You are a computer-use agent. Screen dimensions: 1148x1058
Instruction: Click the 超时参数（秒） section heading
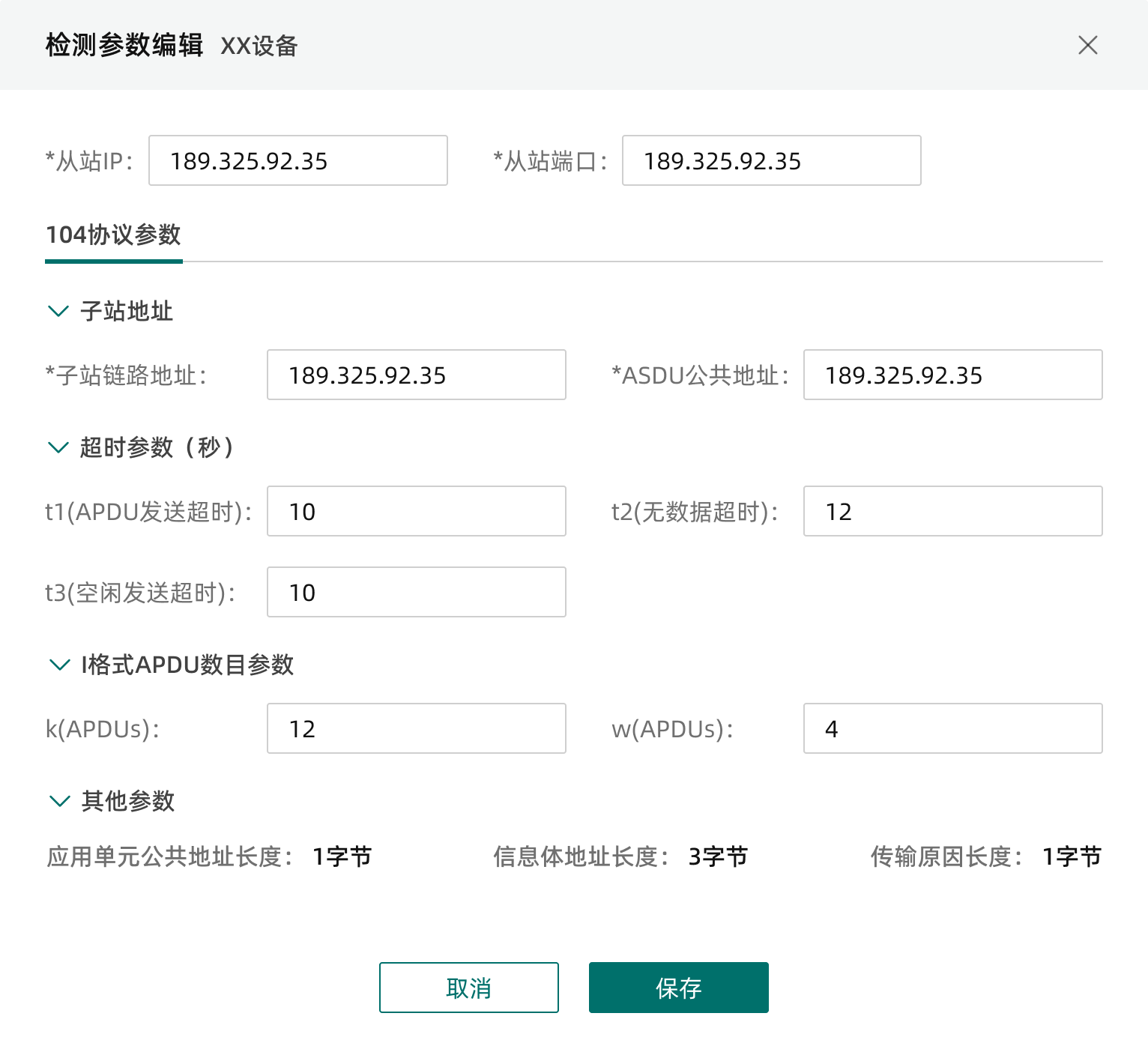point(157,447)
